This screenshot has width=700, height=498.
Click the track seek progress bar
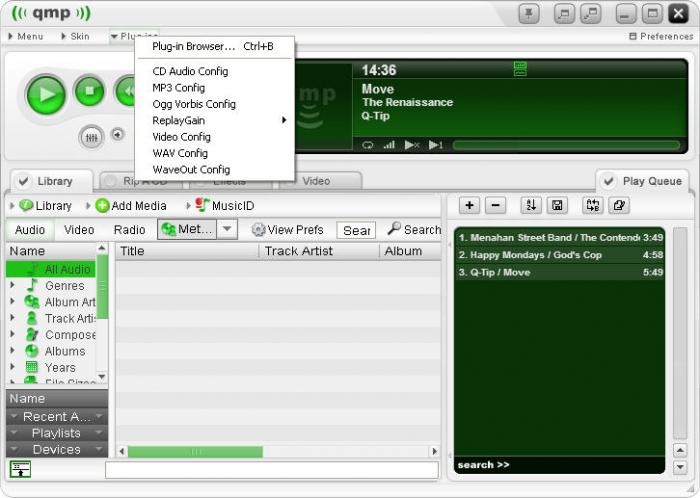[x=566, y=145]
